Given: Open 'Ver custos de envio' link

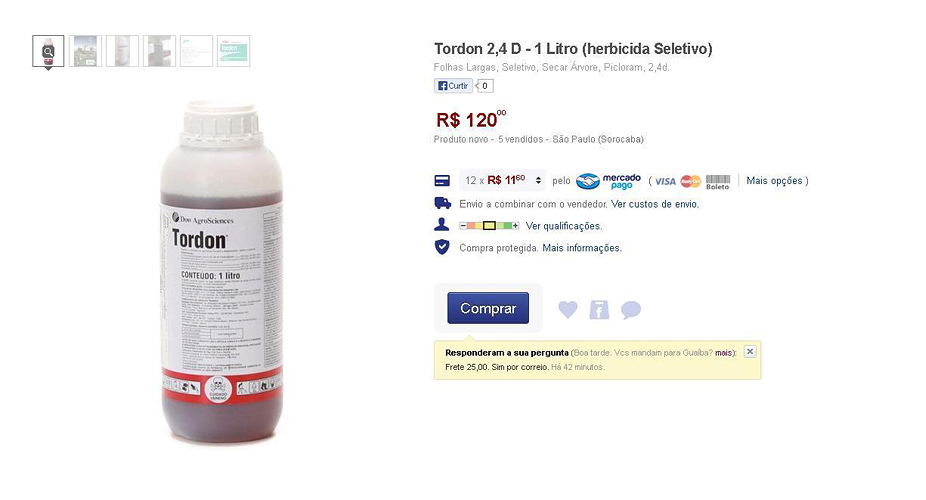Looking at the screenshot, I should click(655, 204).
